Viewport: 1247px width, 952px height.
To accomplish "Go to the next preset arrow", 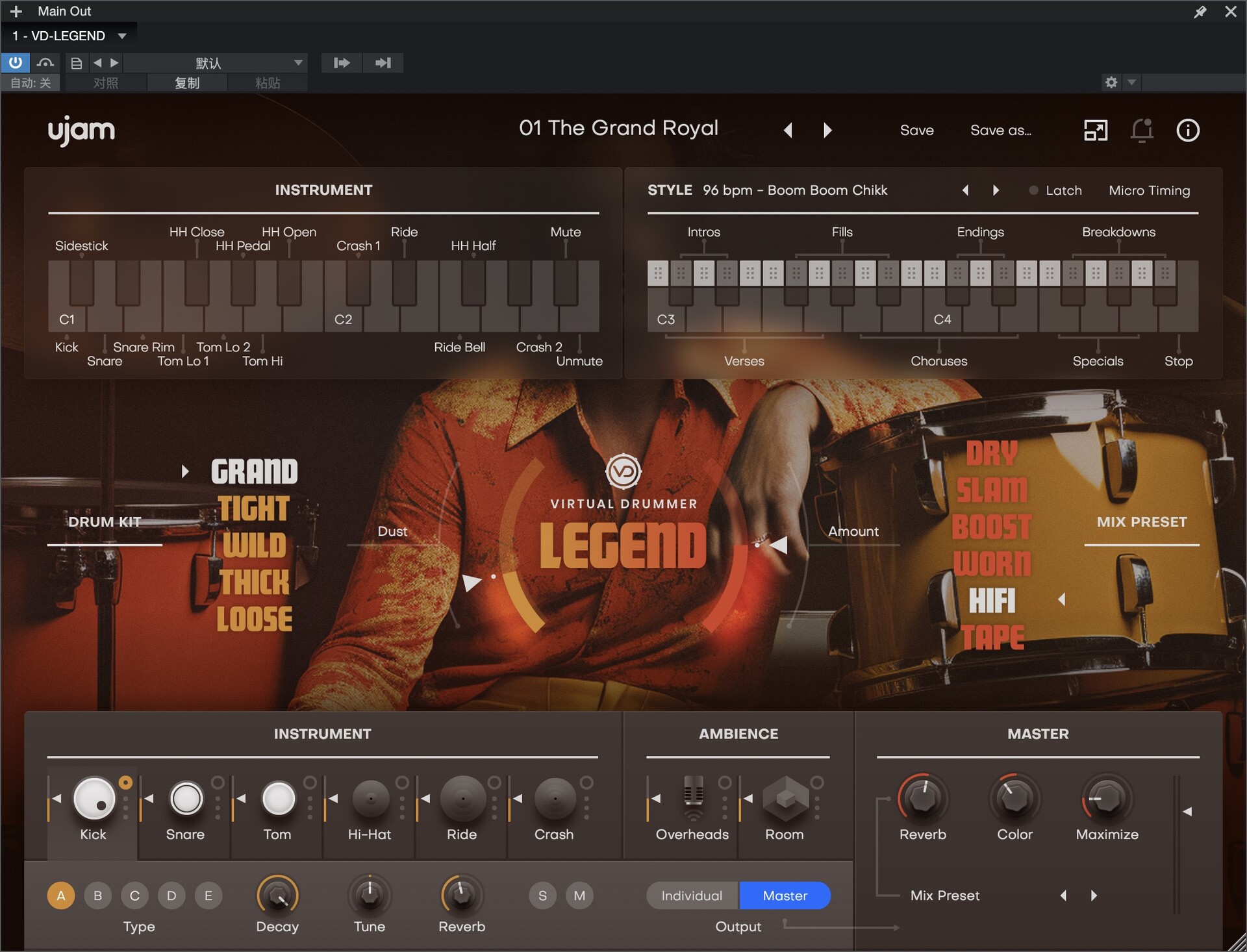I will [x=827, y=130].
